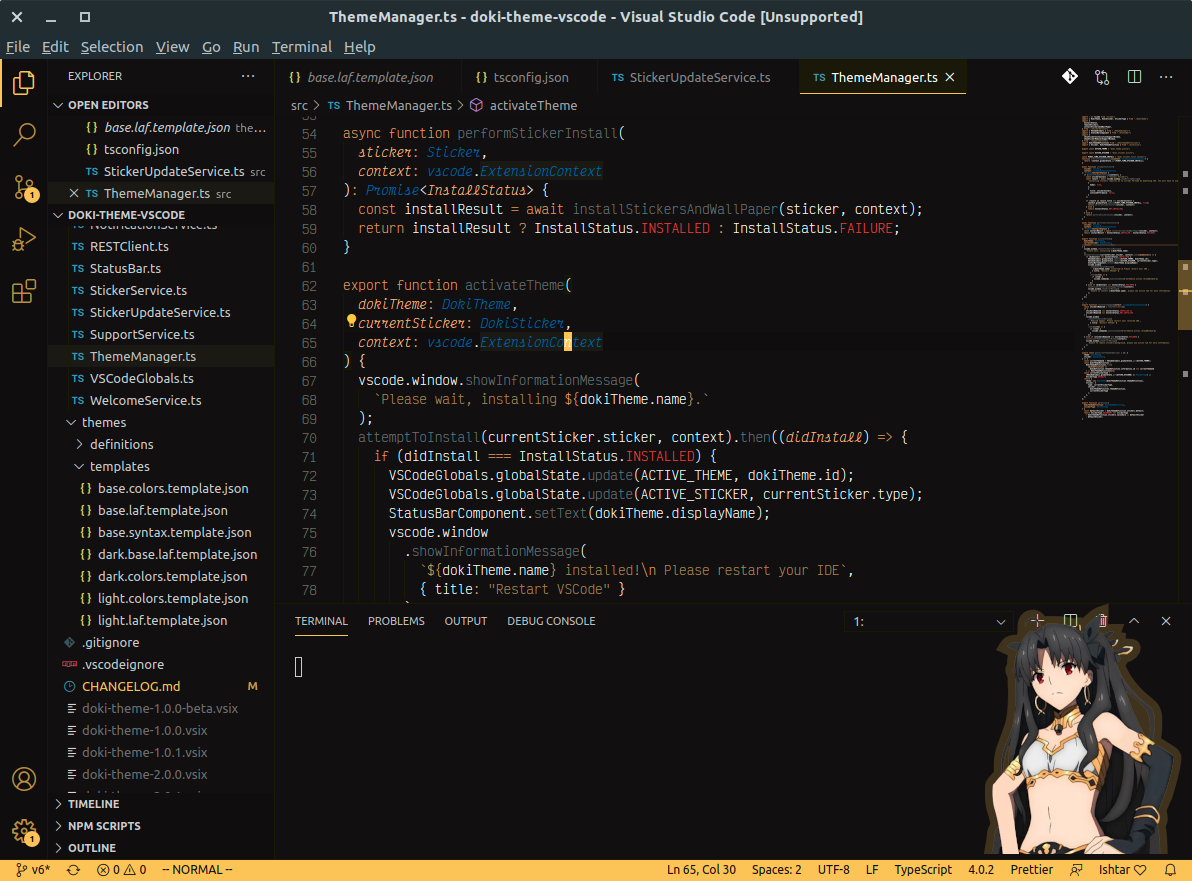Close the terminal panel

pyautogui.click(x=1165, y=621)
